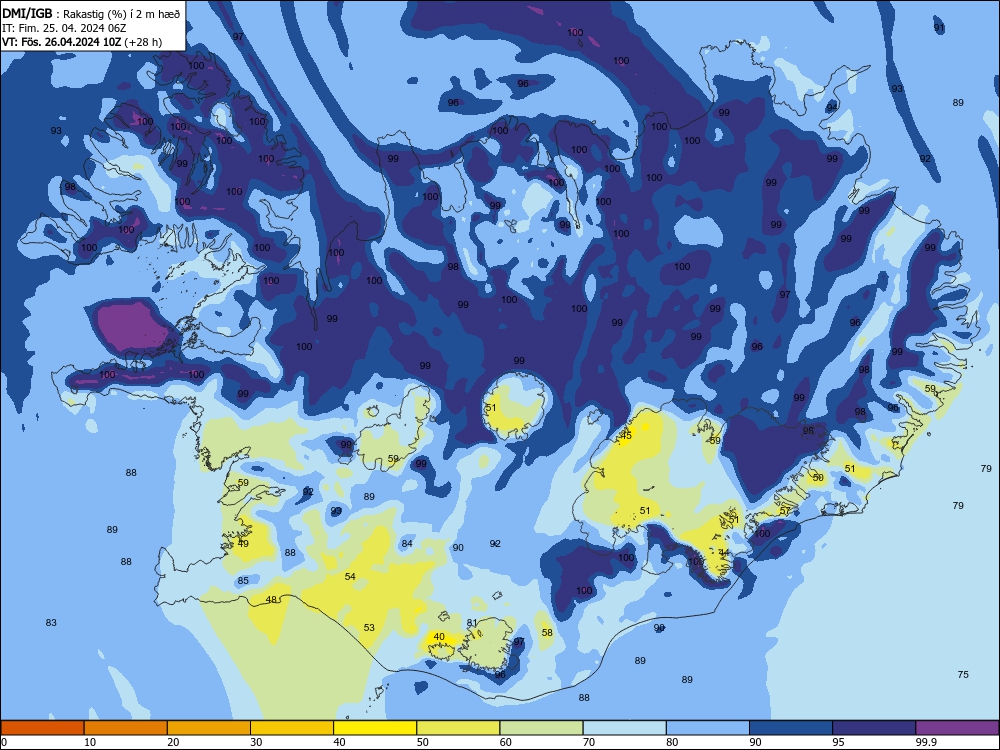Image resolution: width=1000 pixels, height=750 pixels.
Task: Pick the 20–30 amber legend swatch
Action: pyautogui.click(x=209, y=728)
